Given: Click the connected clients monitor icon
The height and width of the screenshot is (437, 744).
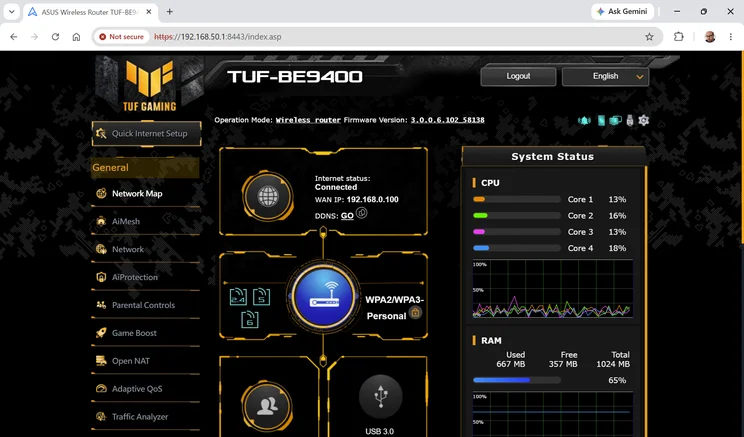Looking at the screenshot, I should click(615, 121).
